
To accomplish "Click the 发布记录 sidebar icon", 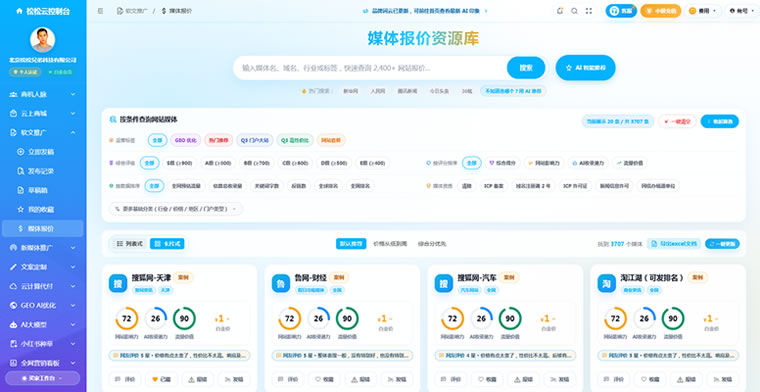I will pyautogui.click(x=20, y=171).
